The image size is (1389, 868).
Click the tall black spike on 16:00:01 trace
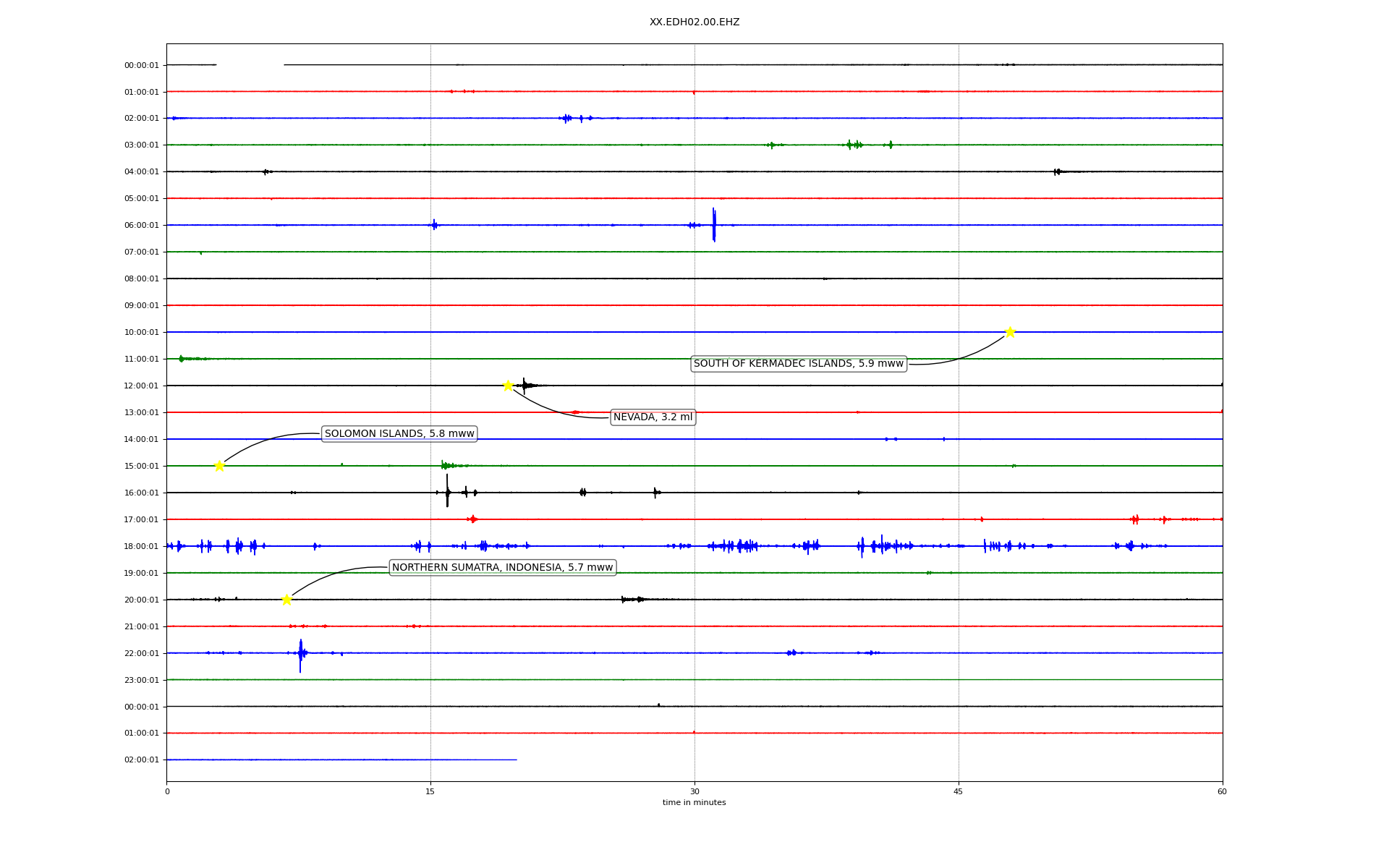pyautogui.click(x=447, y=491)
